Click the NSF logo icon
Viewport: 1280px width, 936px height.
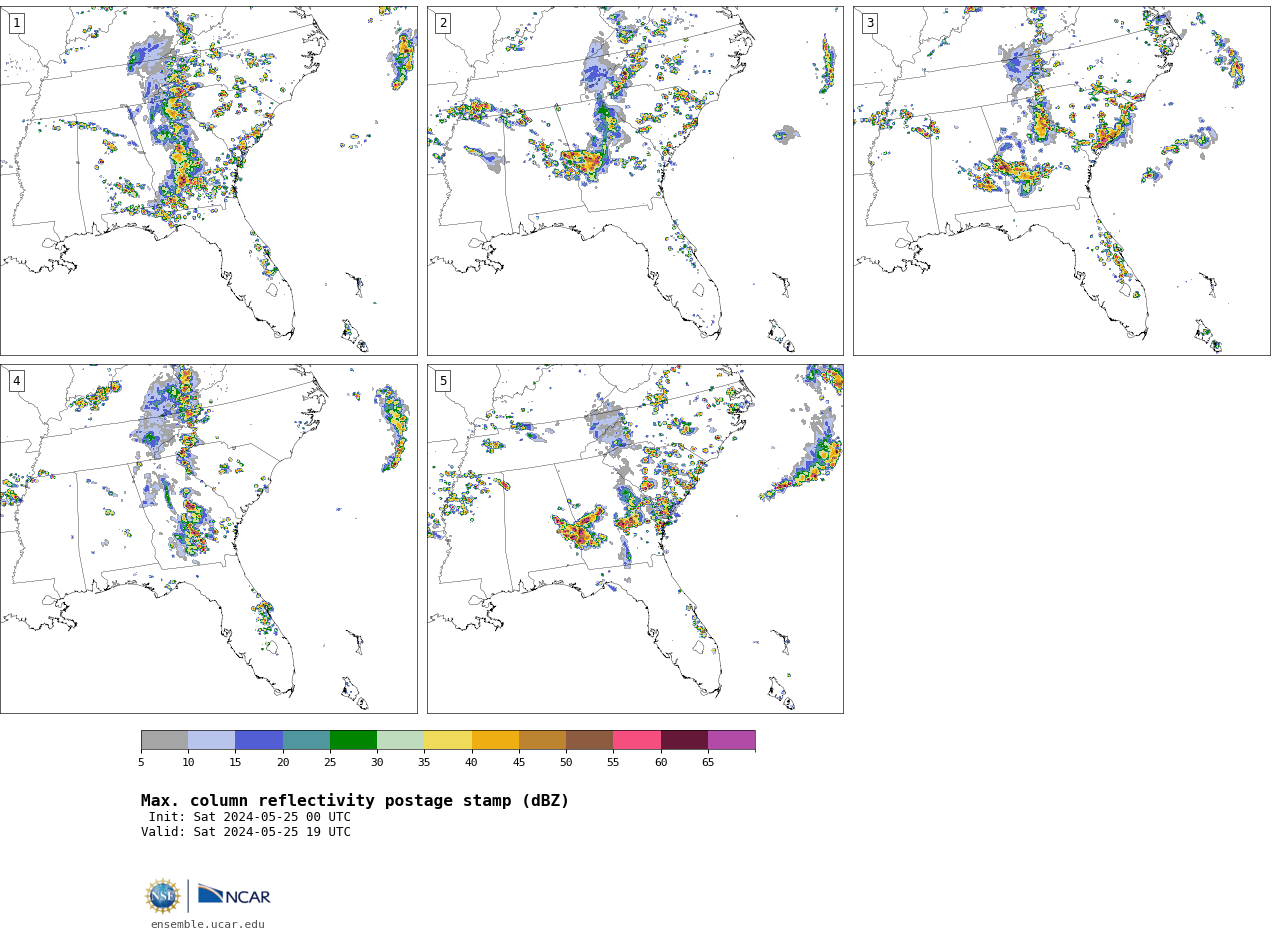(163, 896)
